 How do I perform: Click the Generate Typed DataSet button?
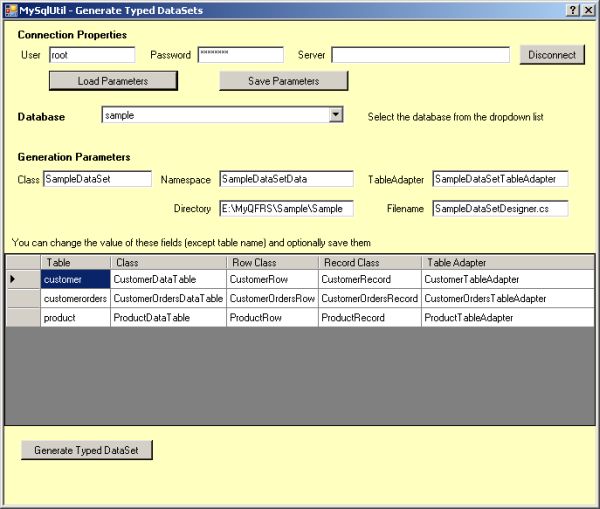click(x=86, y=450)
